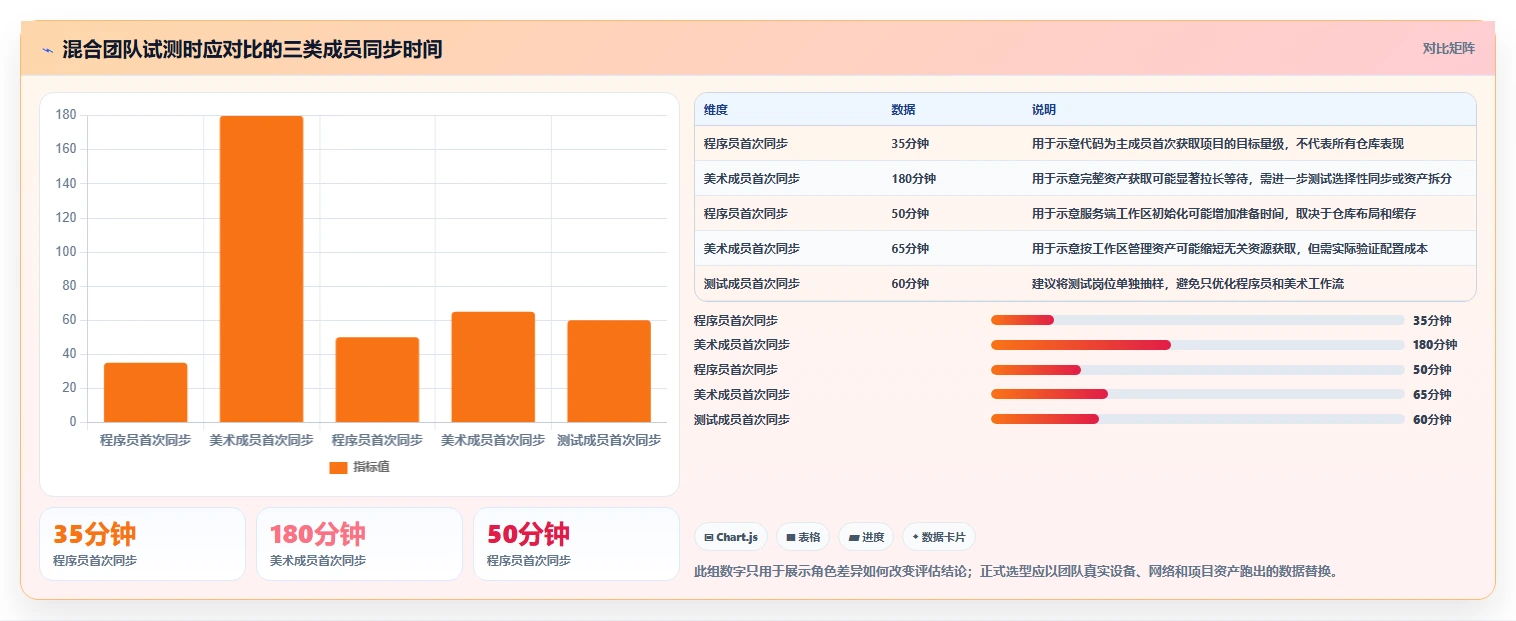Click the progress bar labeled 60分钟

1198,419
